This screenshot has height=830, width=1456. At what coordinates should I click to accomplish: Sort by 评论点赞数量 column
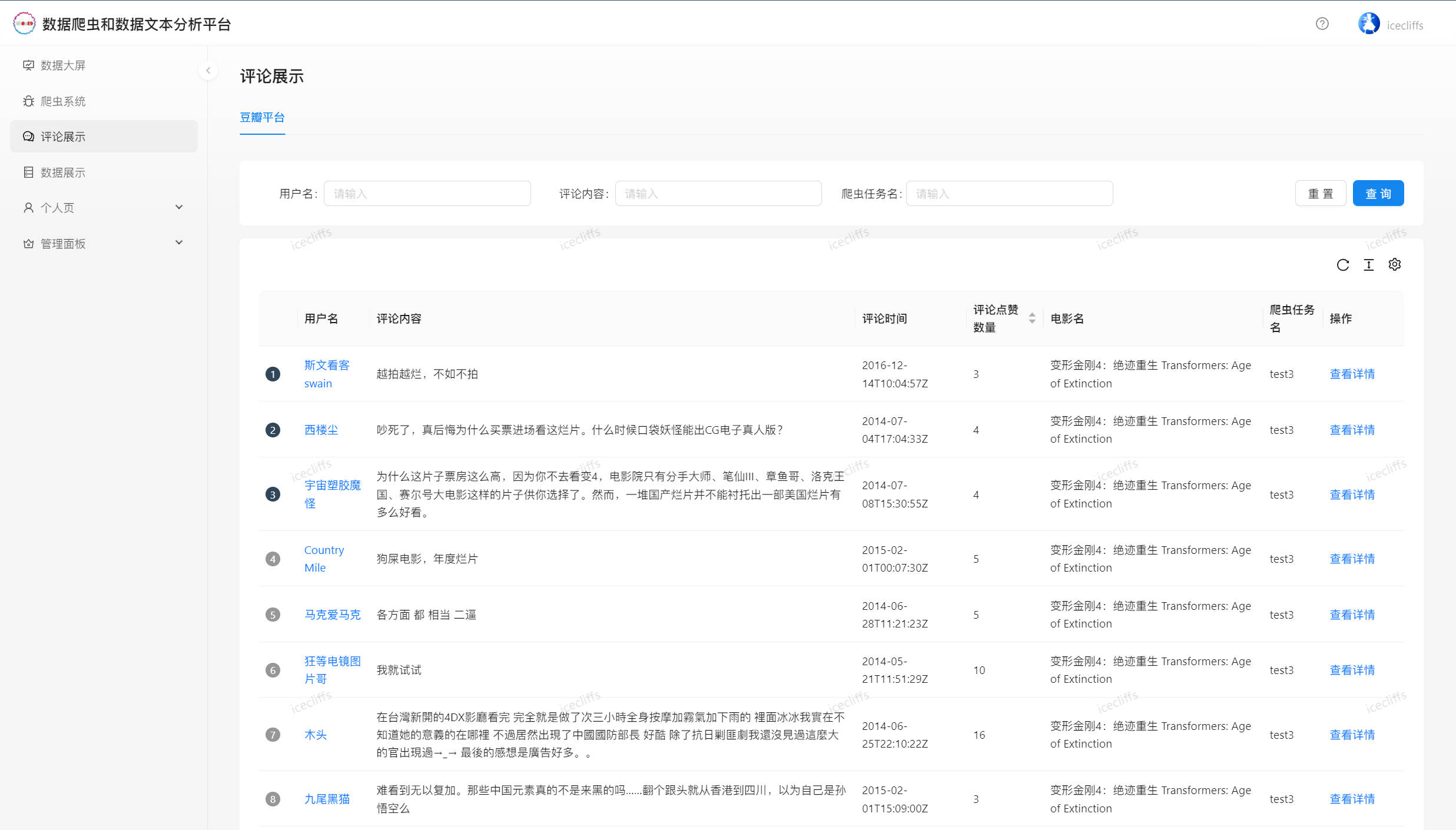click(x=1032, y=318)
